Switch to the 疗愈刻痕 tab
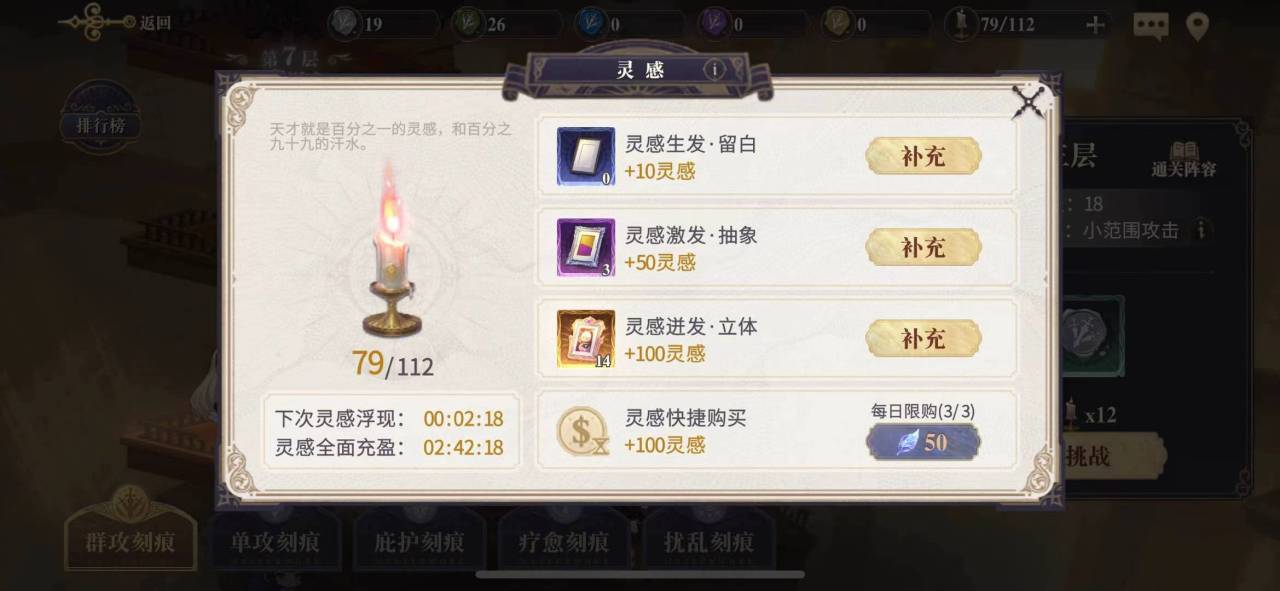 pos(564,542)
